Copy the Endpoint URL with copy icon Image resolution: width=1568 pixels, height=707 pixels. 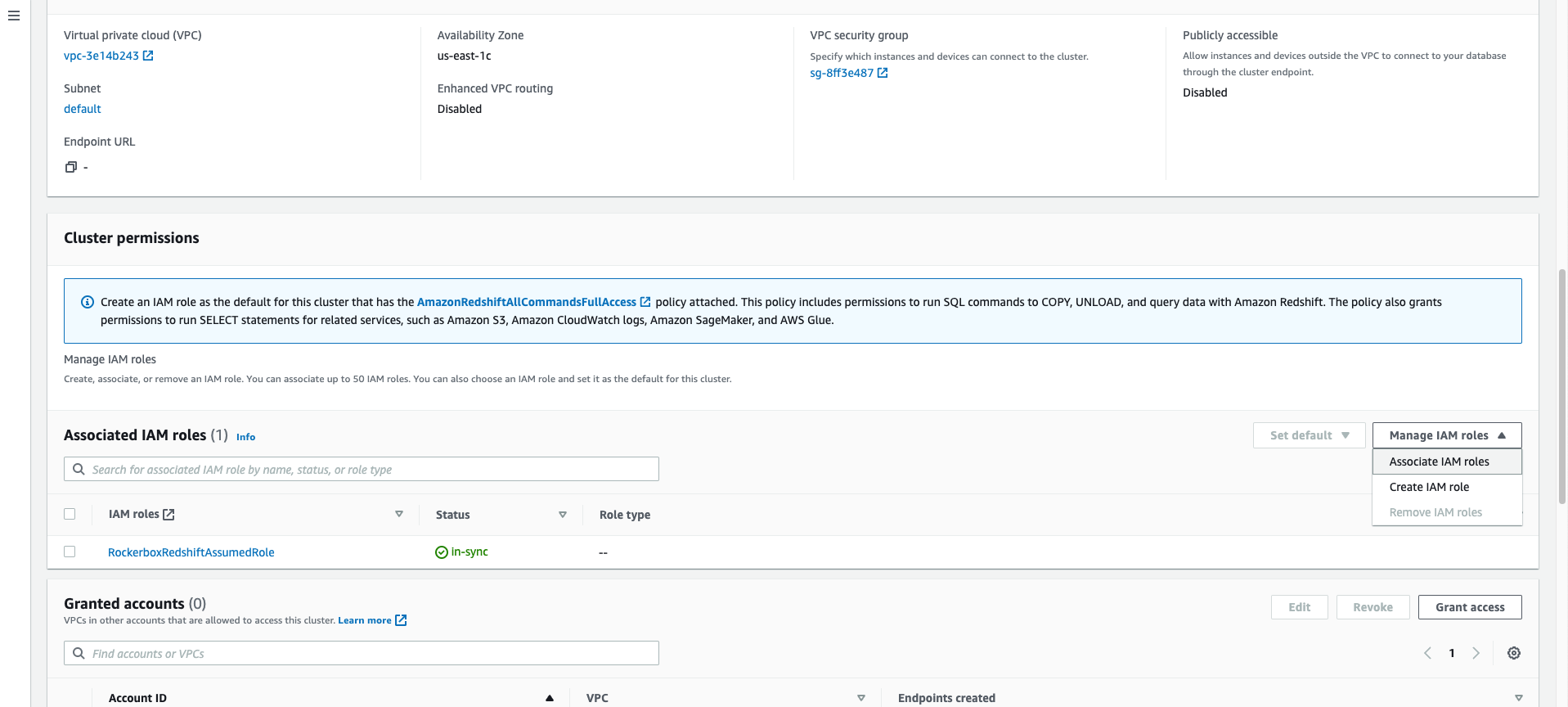point(71,167)
